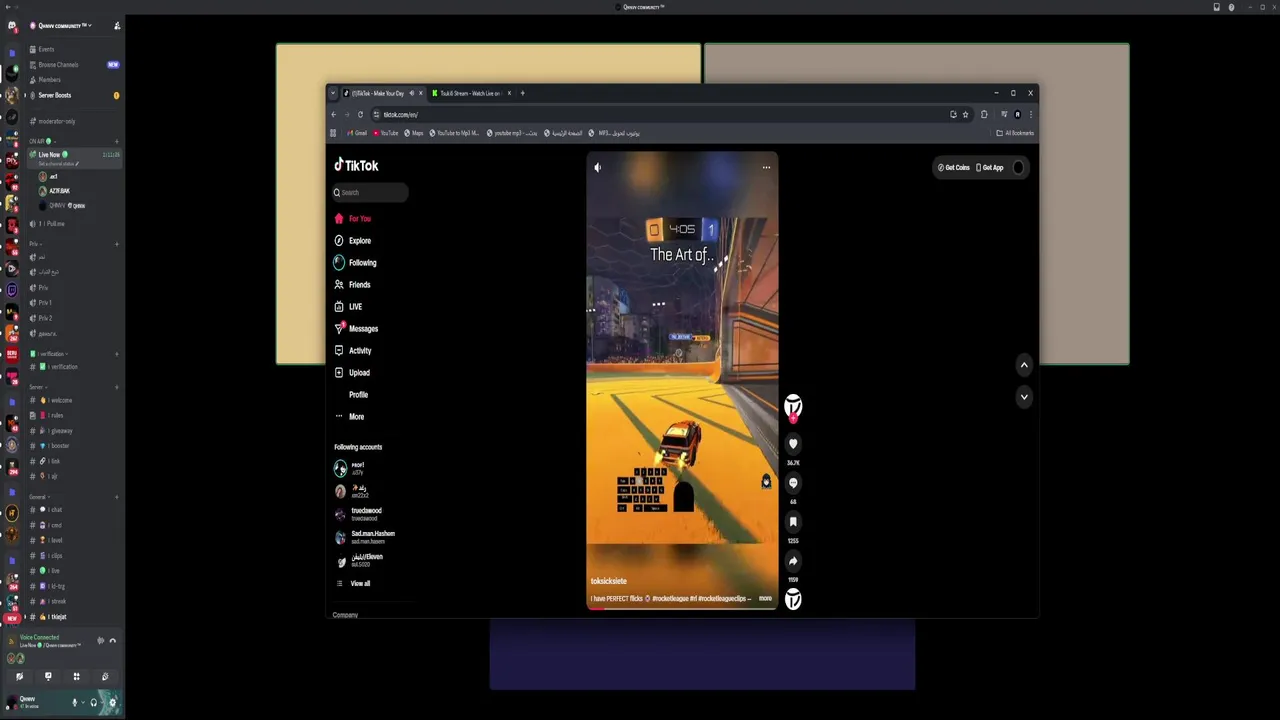This screenshot has height=720, width=1280.
Task: Open the Following feed in TikTok
Action: point(356,263)
